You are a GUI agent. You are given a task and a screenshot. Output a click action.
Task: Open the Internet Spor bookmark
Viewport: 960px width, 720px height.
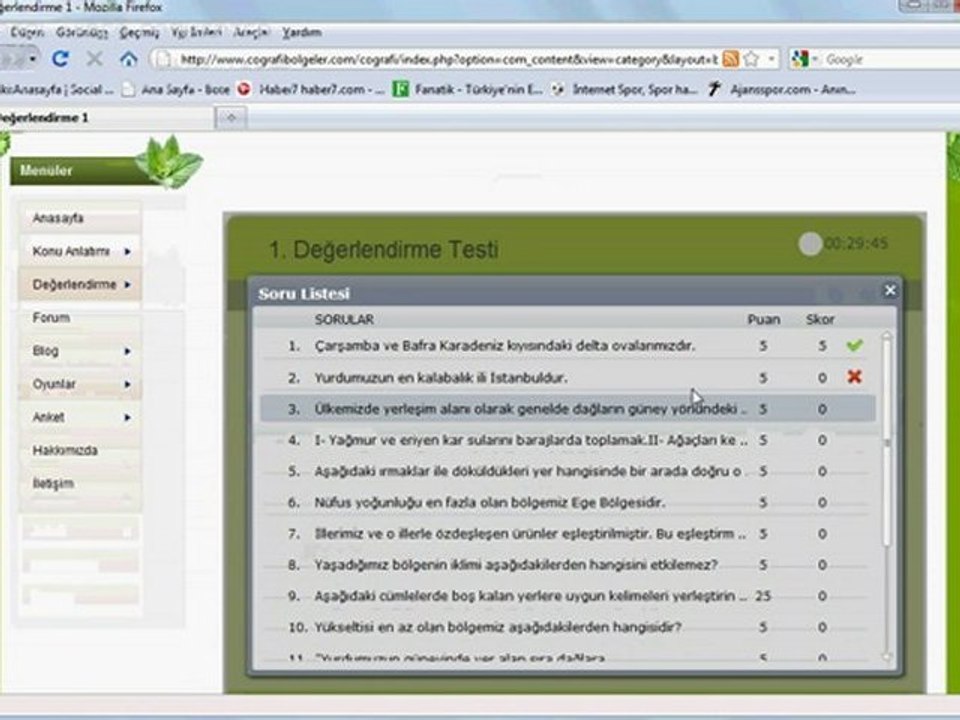[624, 89]
